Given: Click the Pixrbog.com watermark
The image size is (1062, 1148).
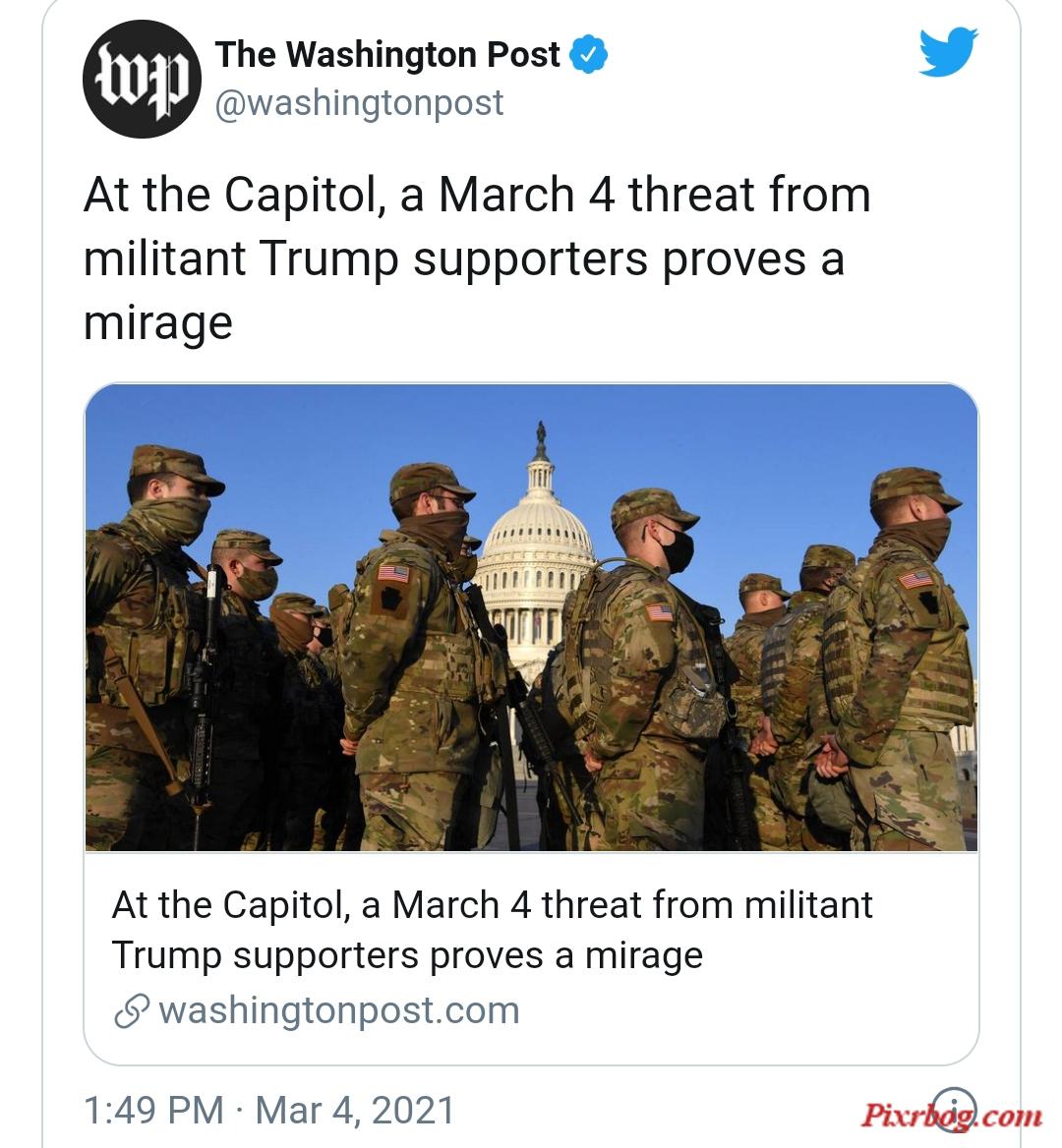Looking at the screenshot, I should click(952, 1116).
